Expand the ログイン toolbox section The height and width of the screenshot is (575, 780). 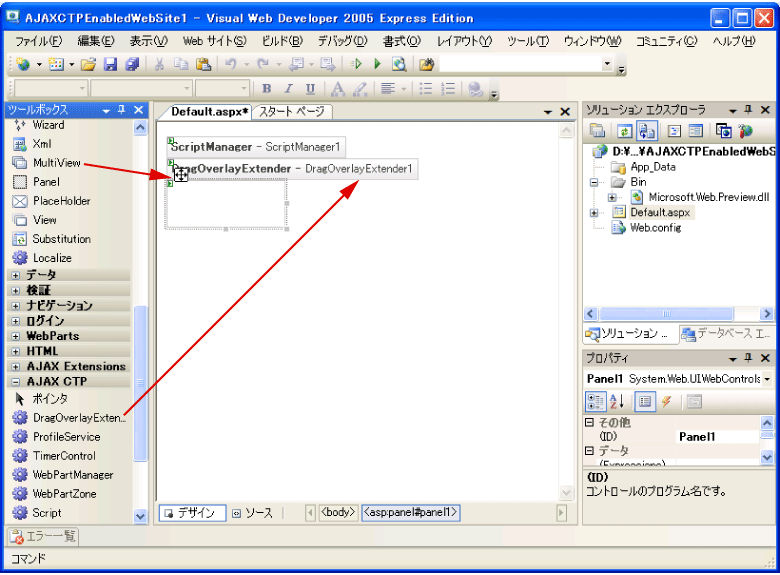point(15,321)
